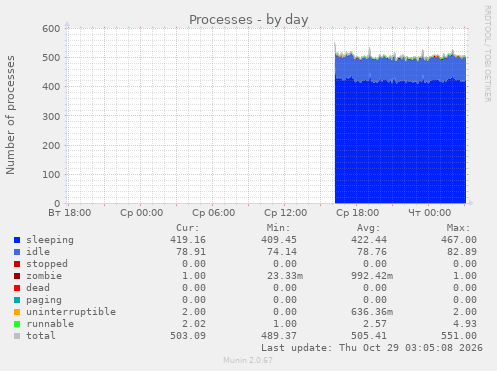Click the runnable legend color swatch
The width and height of the screenshot is (497, 371).
tap(17, 324)
